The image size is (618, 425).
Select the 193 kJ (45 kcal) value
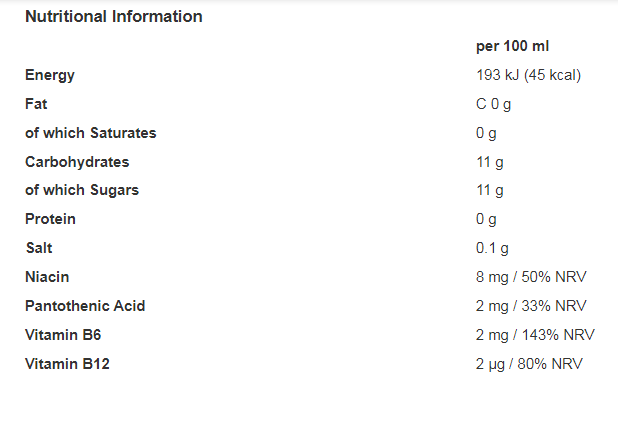pyautogui.click(x=528, y=75)
